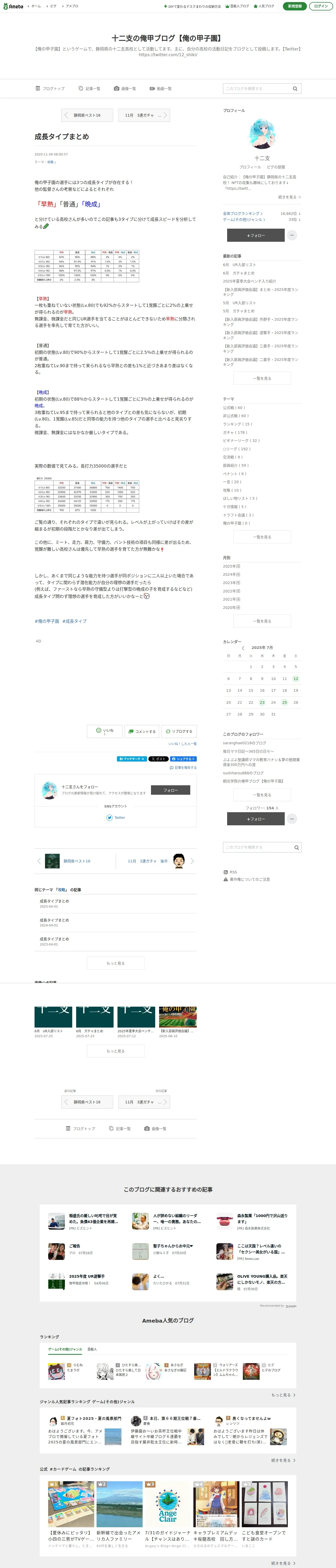Go to previous article 静岡県ベスト16 at top
336x1568 pixels.
pos(87,115)
